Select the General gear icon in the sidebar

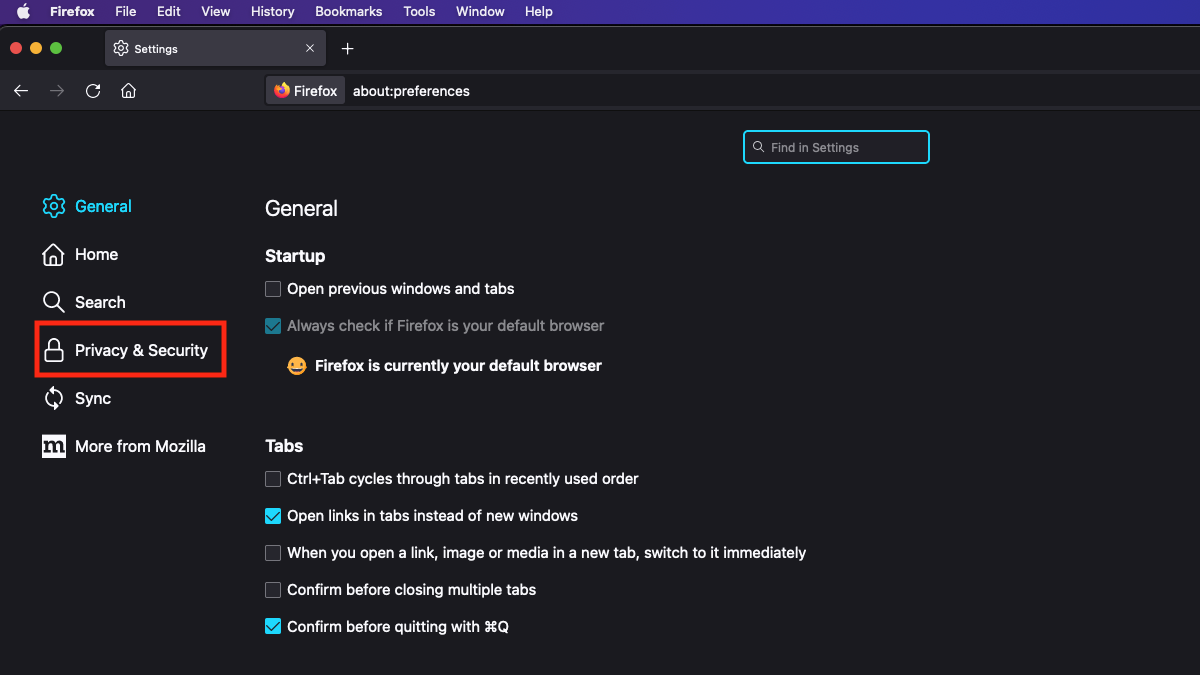point(53,206)
